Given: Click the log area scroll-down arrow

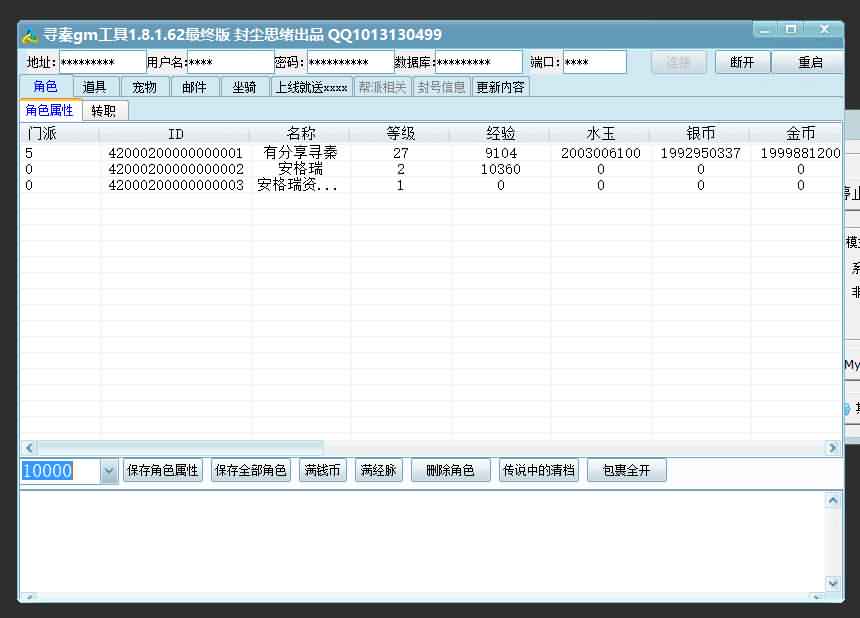Looking at the screenshot, I should (832, 583).
